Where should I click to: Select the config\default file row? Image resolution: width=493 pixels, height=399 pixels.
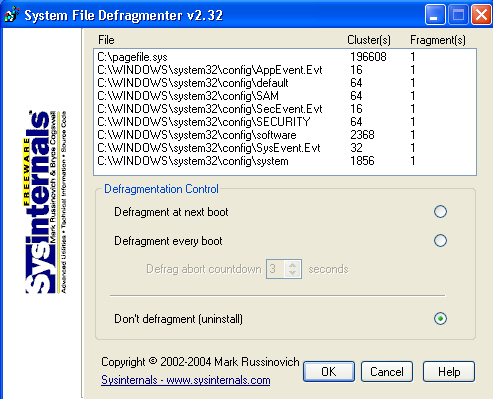click(285, 83)
